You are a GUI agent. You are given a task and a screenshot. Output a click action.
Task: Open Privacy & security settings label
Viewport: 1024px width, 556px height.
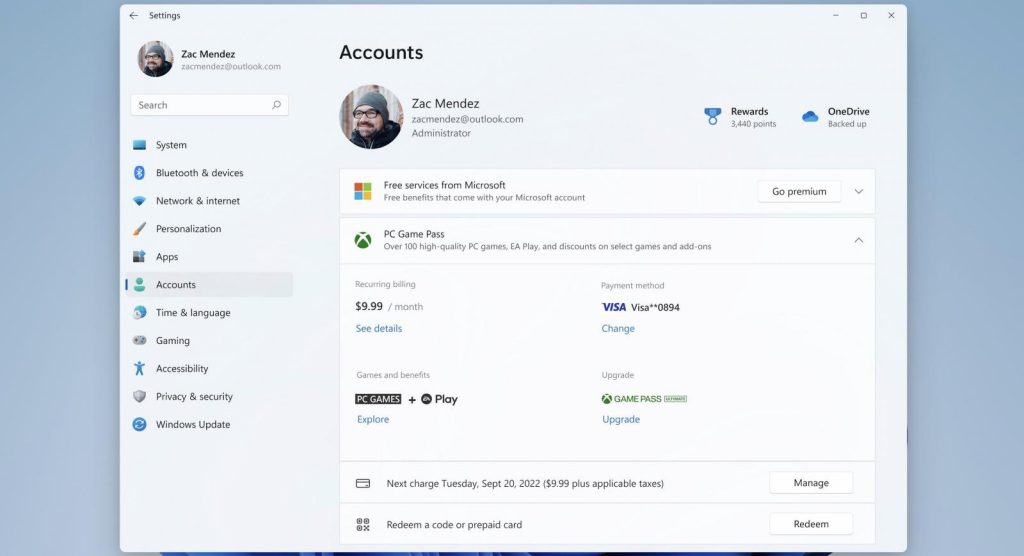[194, 397]
